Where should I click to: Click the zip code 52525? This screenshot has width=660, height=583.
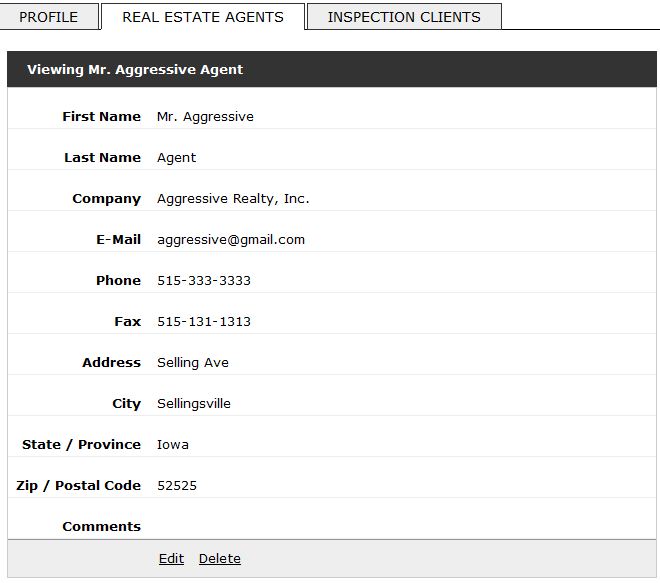[177, 486]
